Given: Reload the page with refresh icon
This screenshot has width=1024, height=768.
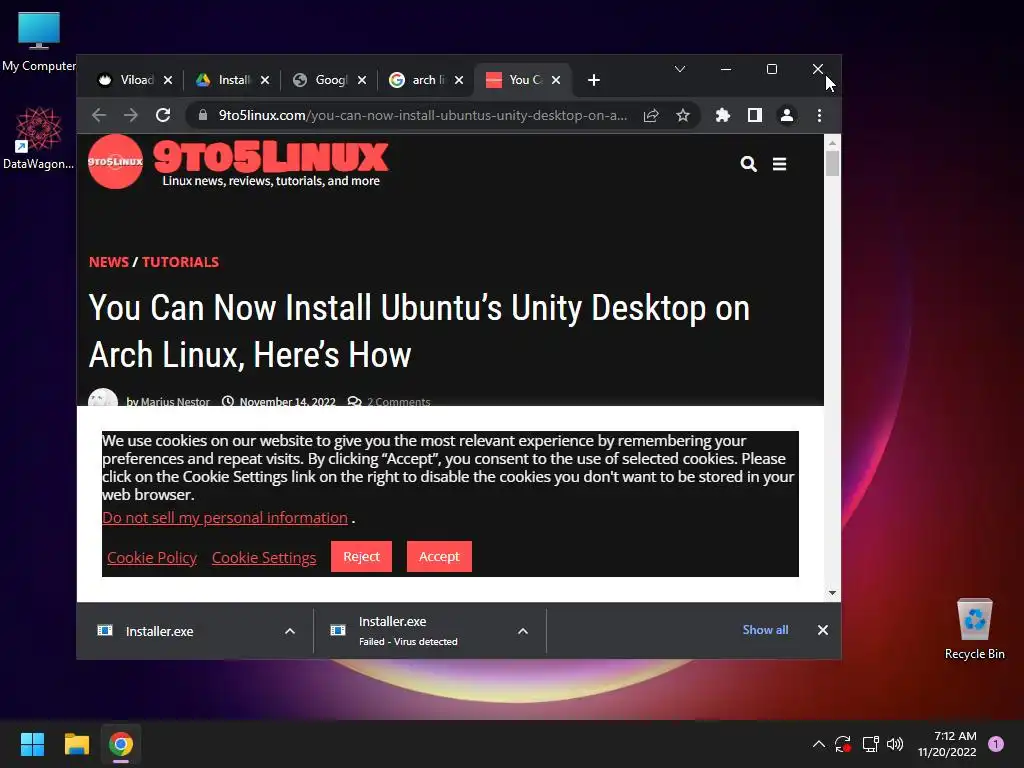Looking at the screenshot, I should pos(163,116).
